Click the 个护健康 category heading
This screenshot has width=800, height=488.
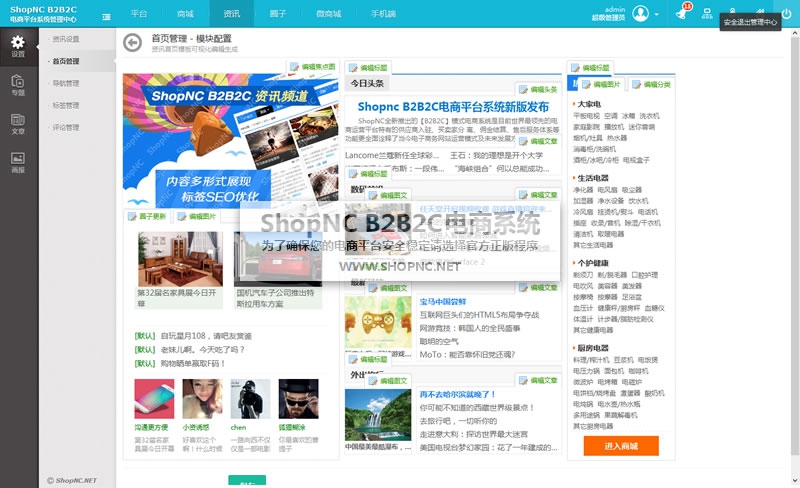[592, 263]
